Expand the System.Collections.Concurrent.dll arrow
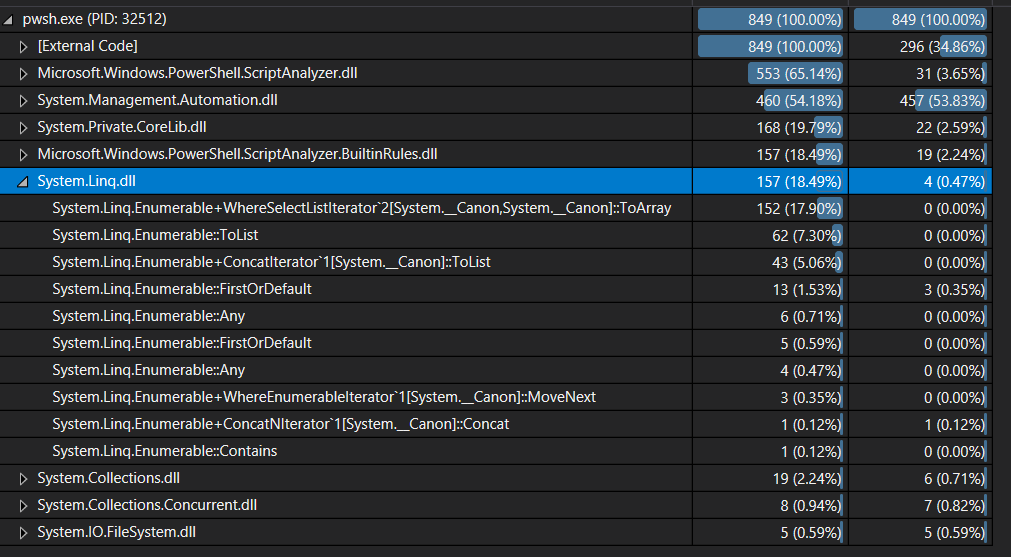The width and height of the screenshot is (1011, 557). tap(23, 505)
